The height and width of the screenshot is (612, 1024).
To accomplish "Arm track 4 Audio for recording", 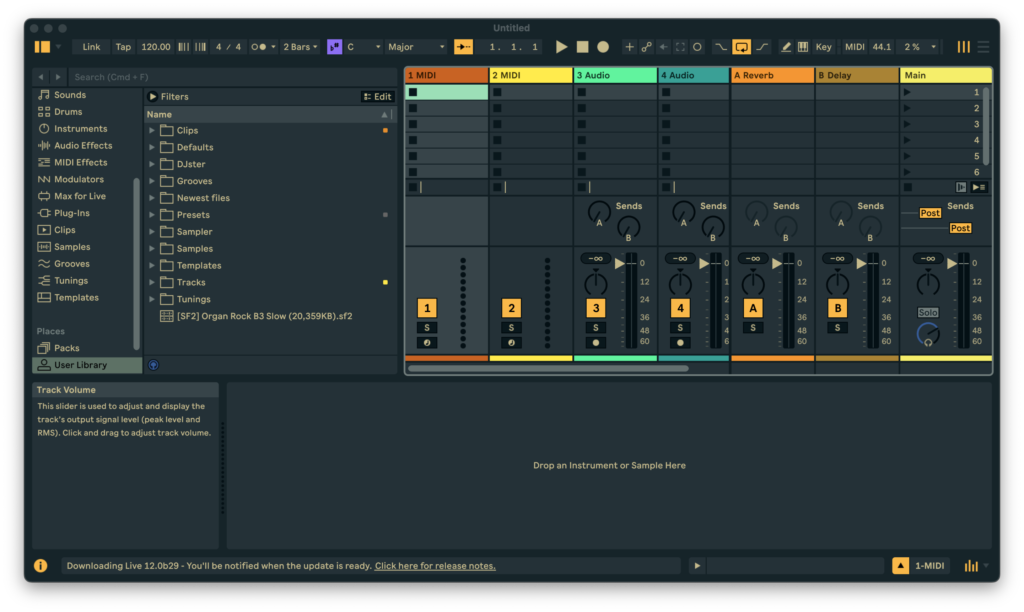I will tap(680, 342).
